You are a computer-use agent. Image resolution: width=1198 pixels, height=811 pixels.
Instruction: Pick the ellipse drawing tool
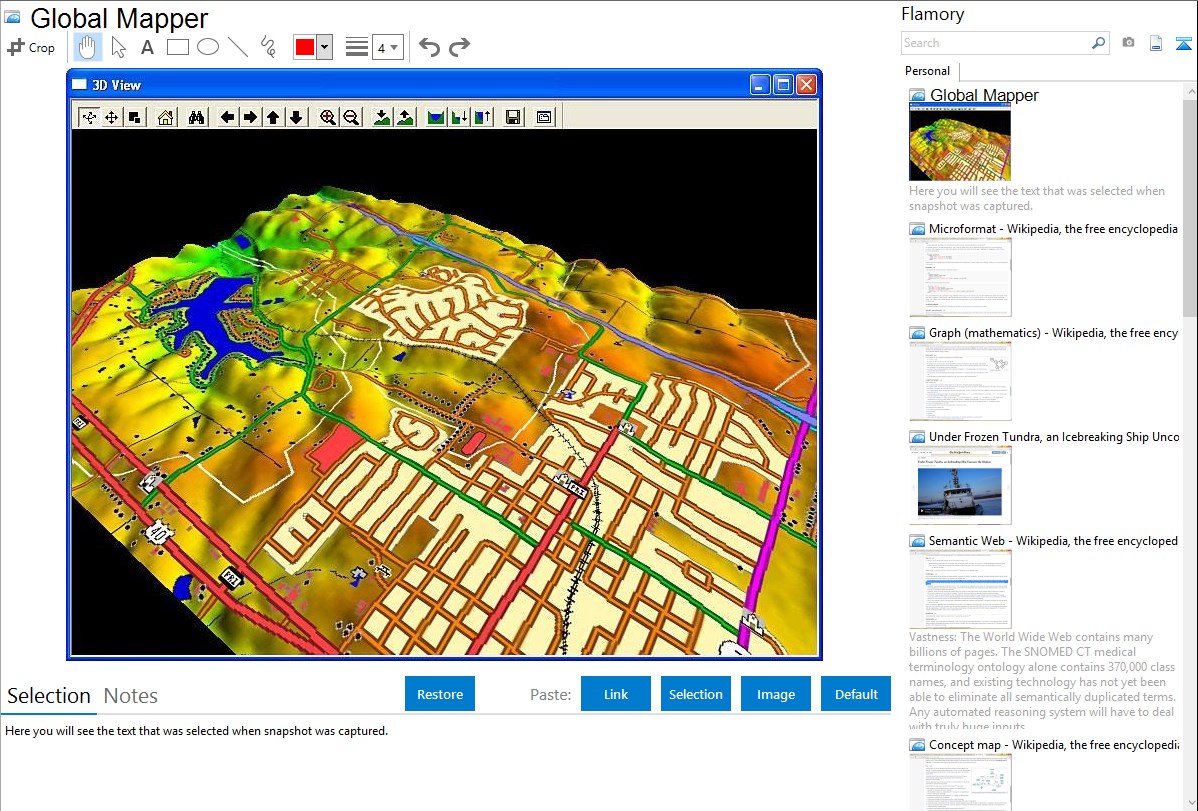pyautogui.click(x=208, y=47)
